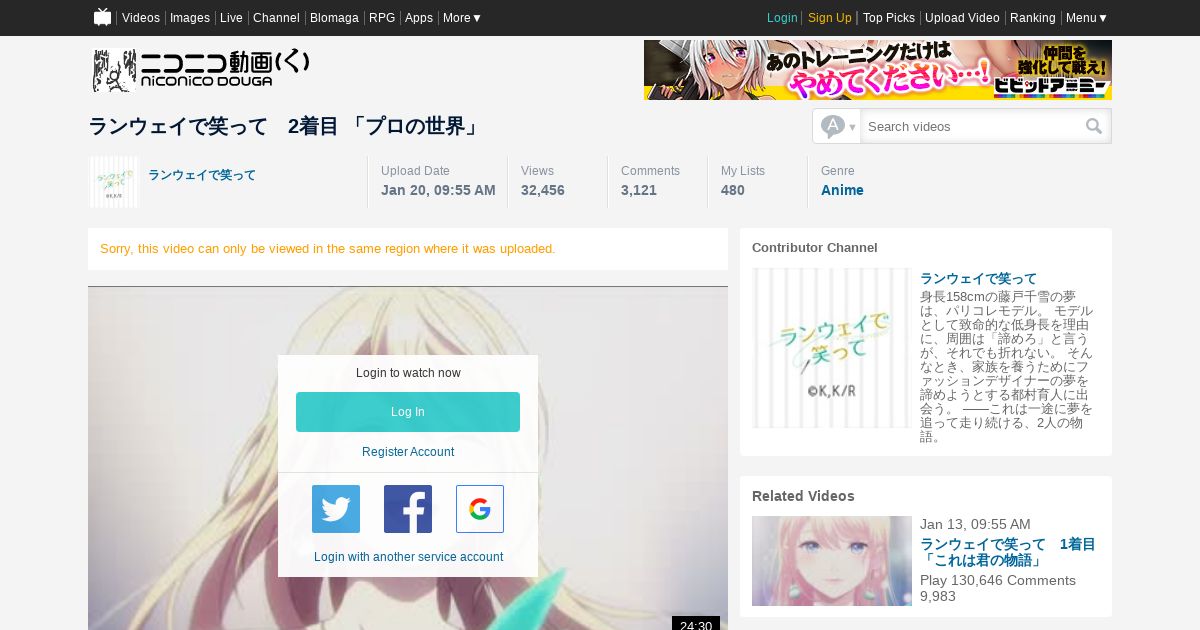Click the upload date Jan 20, 09:55 AM
1200x630 pixels.
pyautogui.click(x=438, y=190)
